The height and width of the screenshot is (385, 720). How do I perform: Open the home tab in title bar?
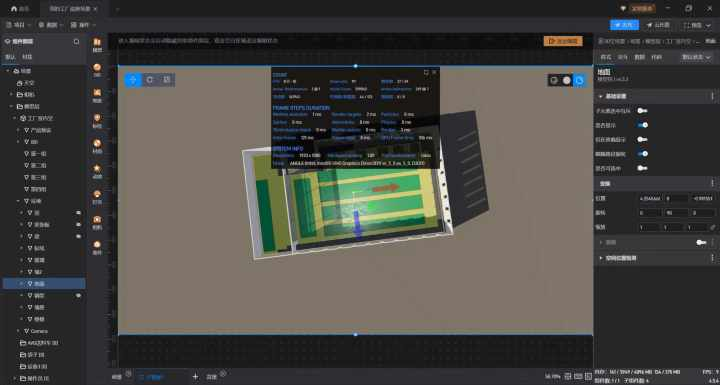coord(20,9)
